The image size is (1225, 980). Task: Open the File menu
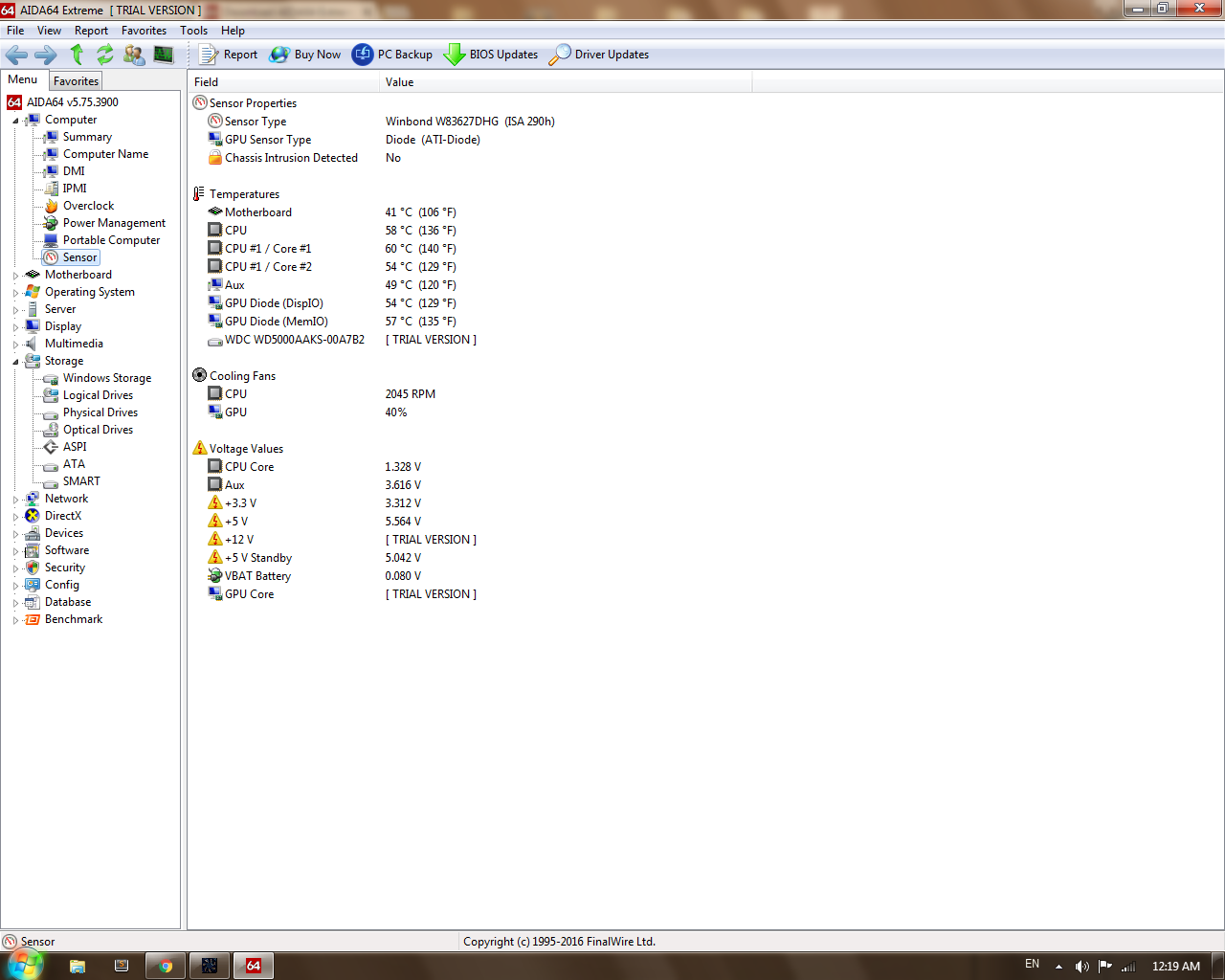tap(15, 31)
